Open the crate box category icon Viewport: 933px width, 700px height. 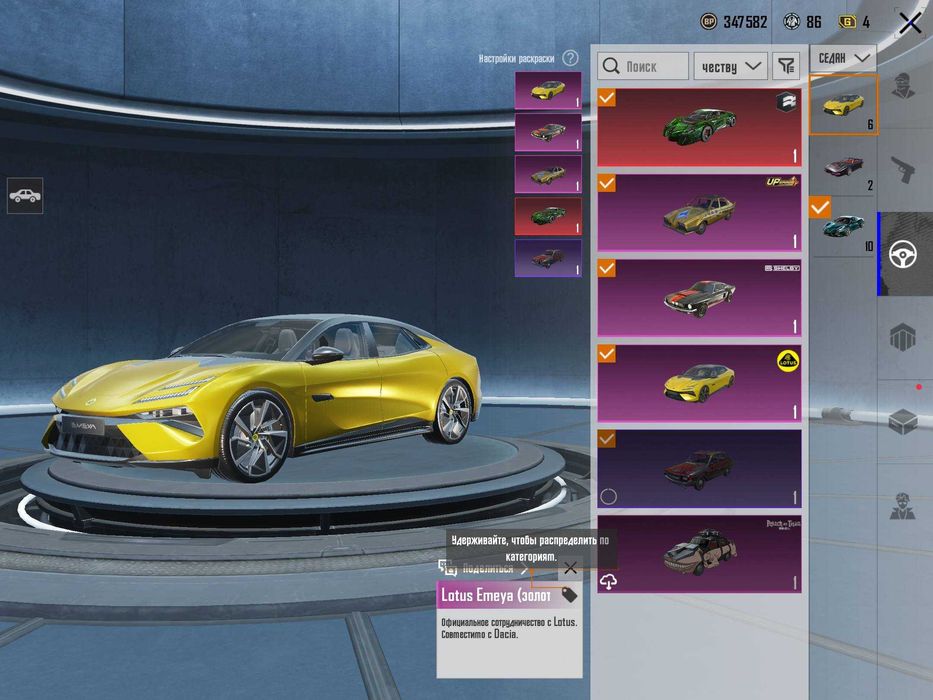903,421
